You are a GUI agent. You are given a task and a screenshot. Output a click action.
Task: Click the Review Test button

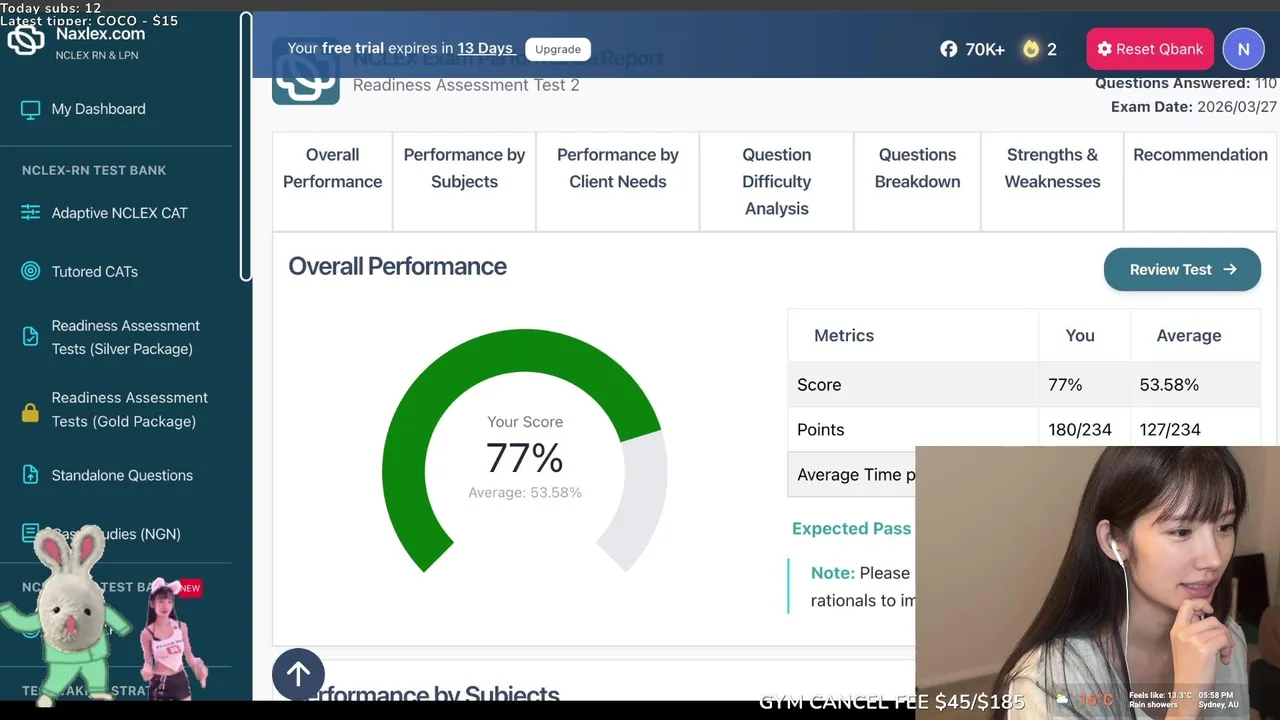click(x=1182, y=270)
